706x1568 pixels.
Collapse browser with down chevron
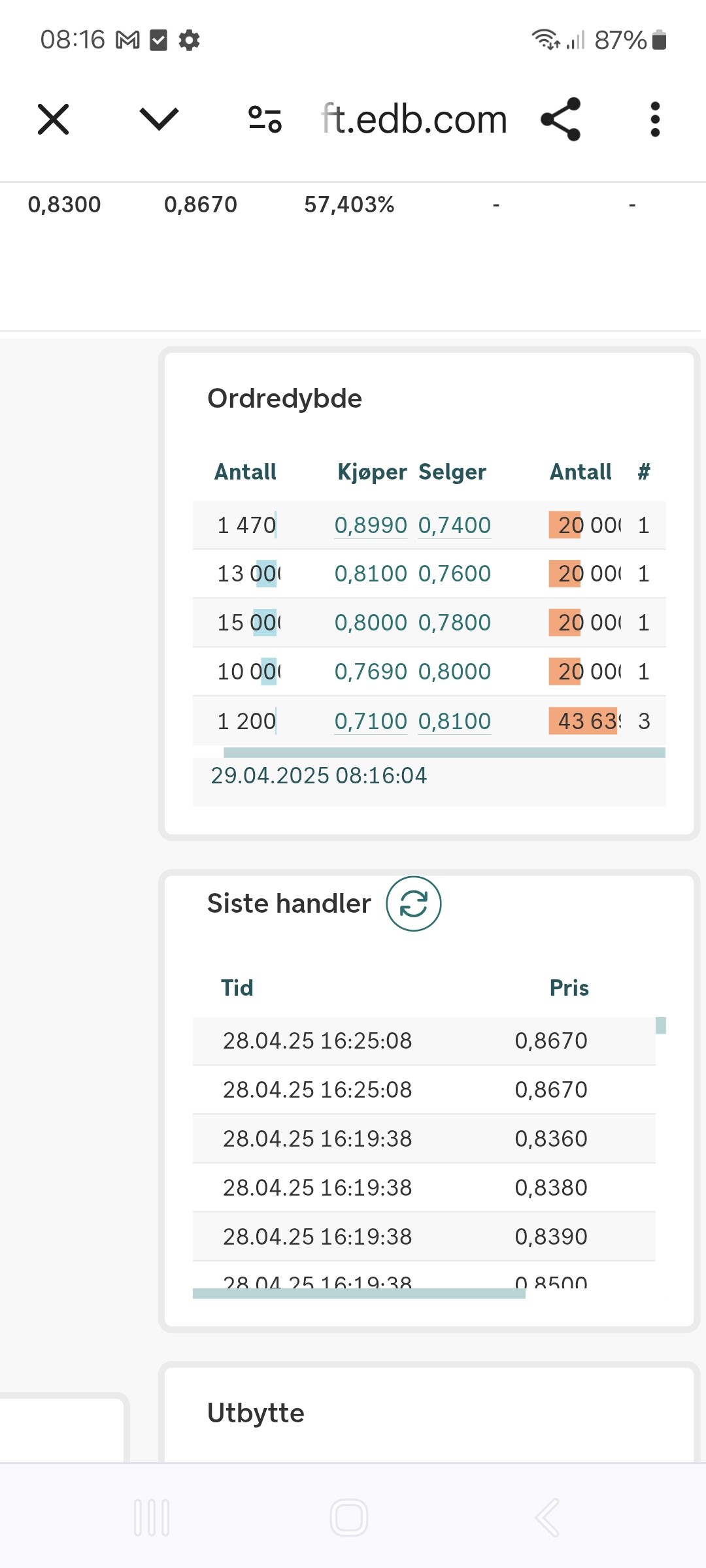point(159,119)
